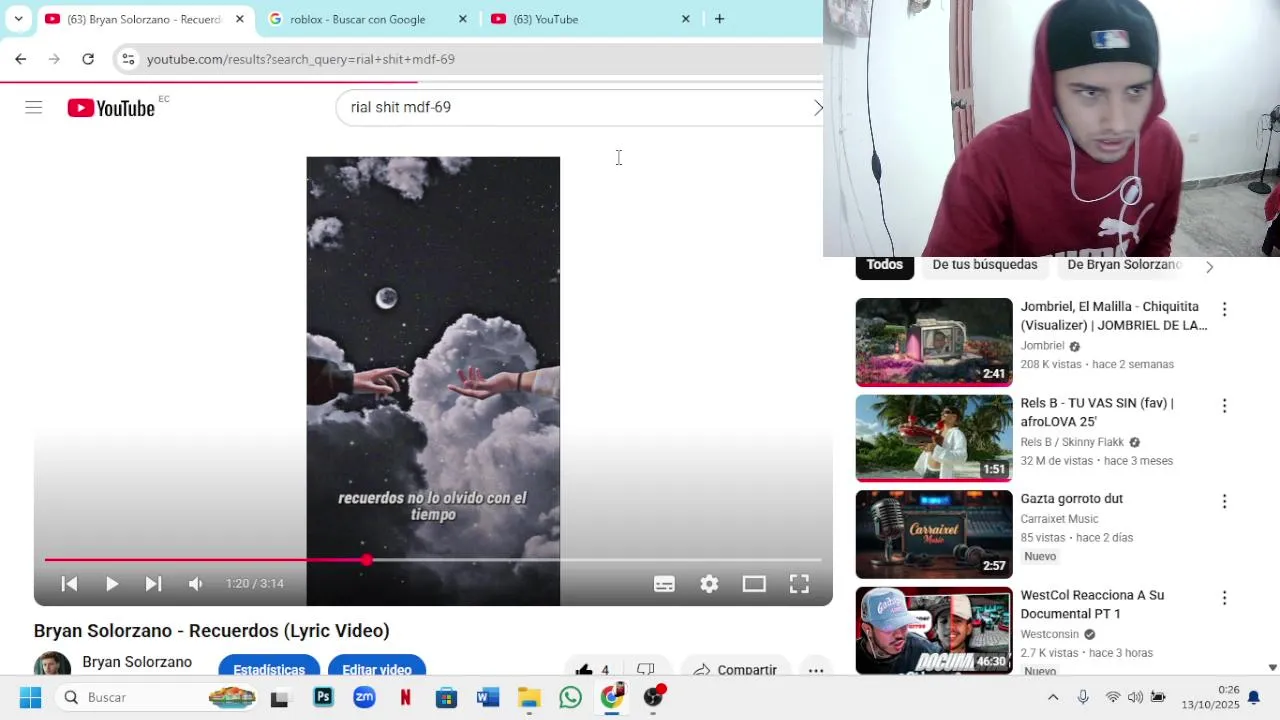Open Jombriel Chiquitita video thumbnail
The image size is (1280, 720).
(x=934, y=342)
